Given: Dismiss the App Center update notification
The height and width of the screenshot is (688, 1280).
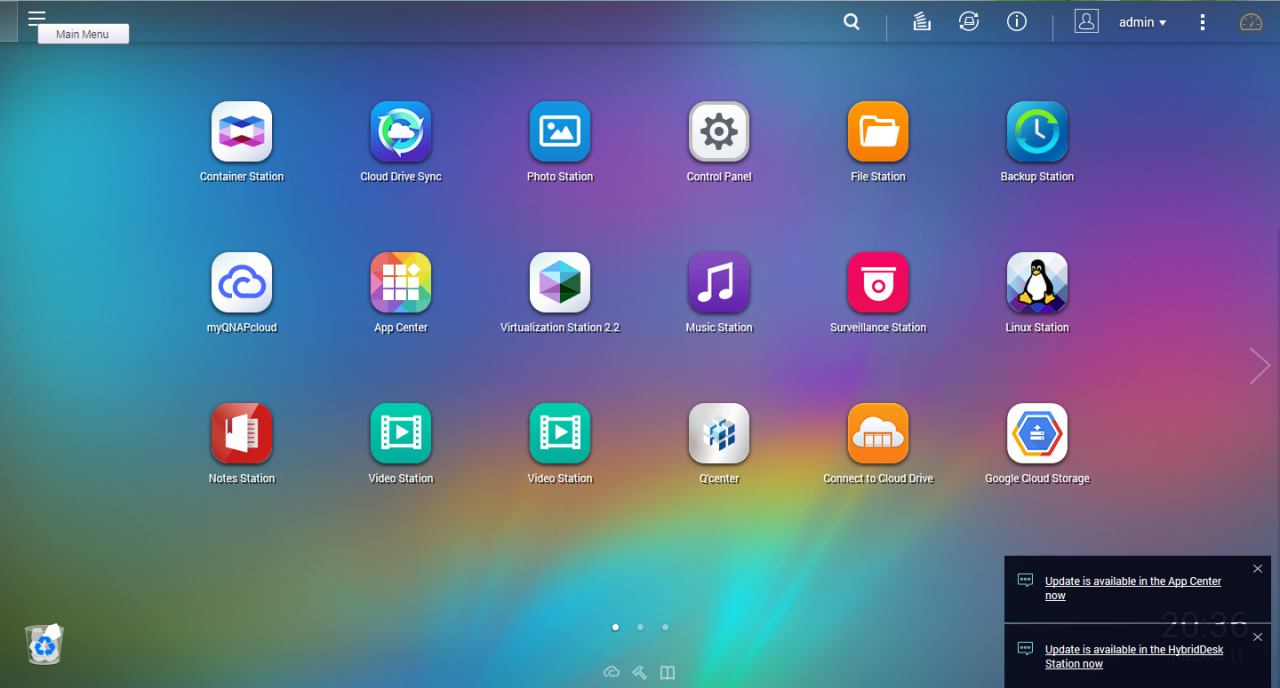Looking at the screenshot, I should pos(1257,569).
